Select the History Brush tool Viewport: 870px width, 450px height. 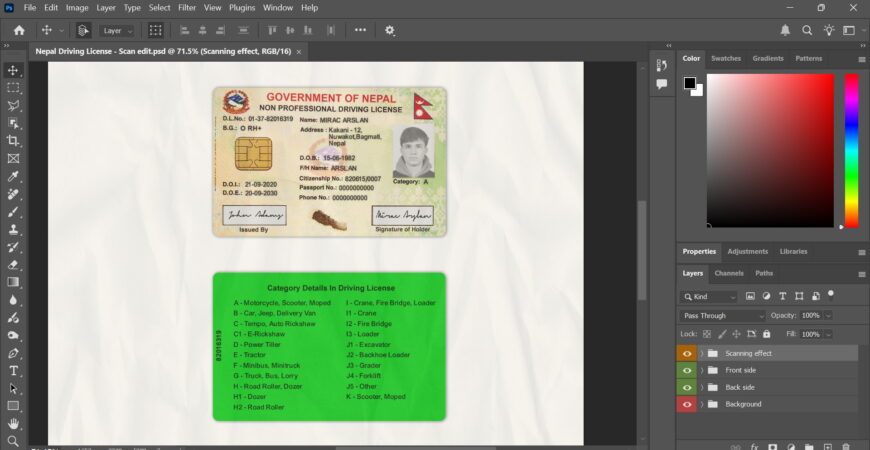coord(13,247)
